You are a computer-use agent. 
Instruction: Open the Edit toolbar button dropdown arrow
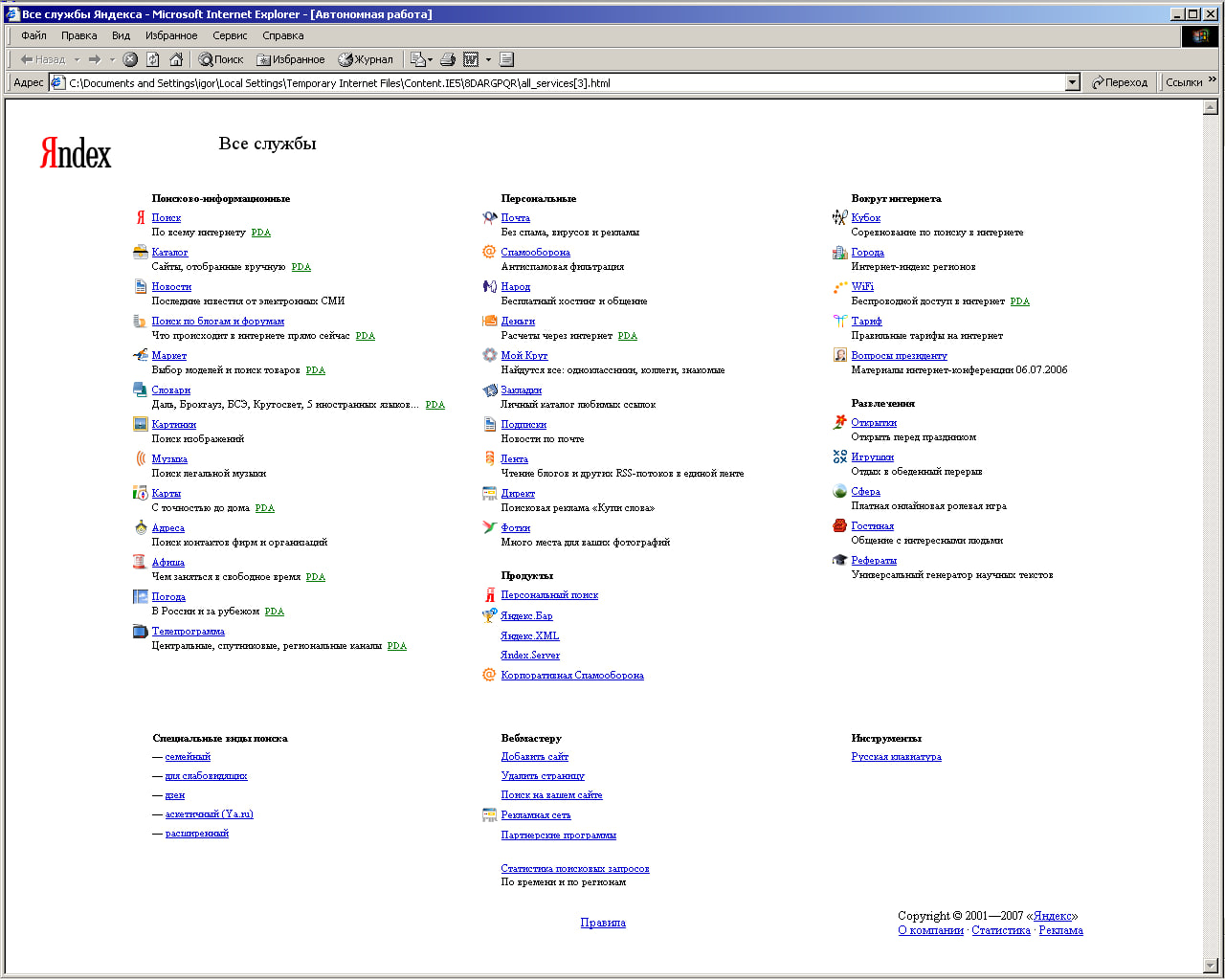[x=488, y=59]
